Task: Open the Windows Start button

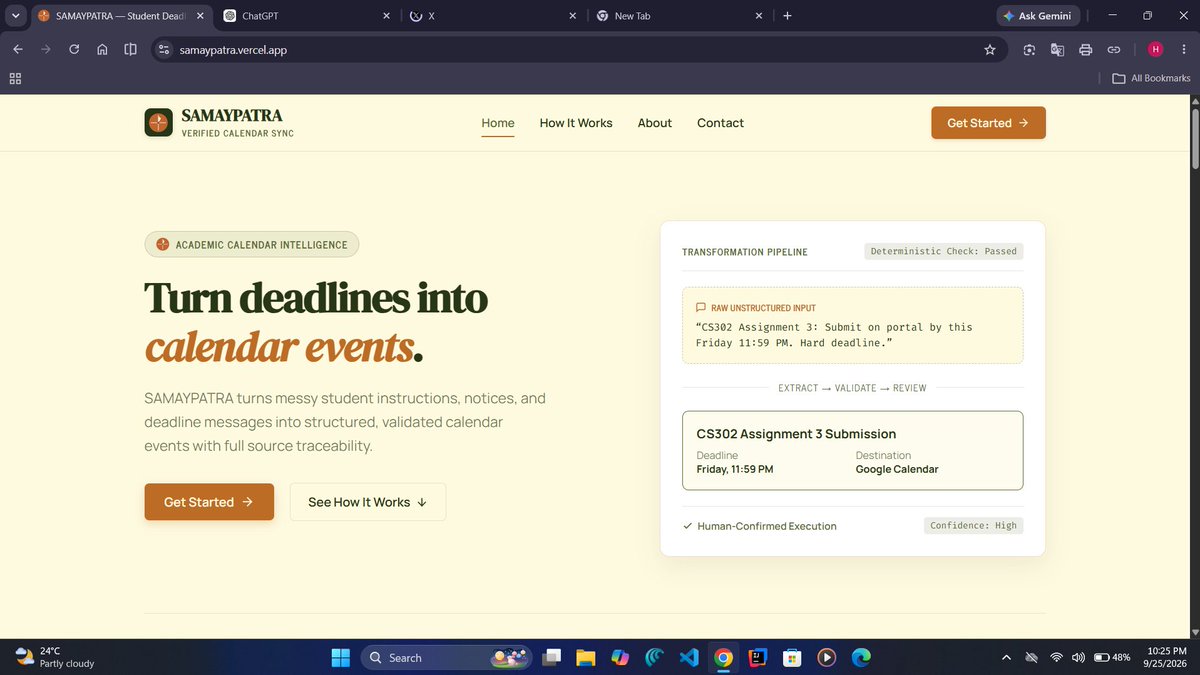Action: [341, 657]
